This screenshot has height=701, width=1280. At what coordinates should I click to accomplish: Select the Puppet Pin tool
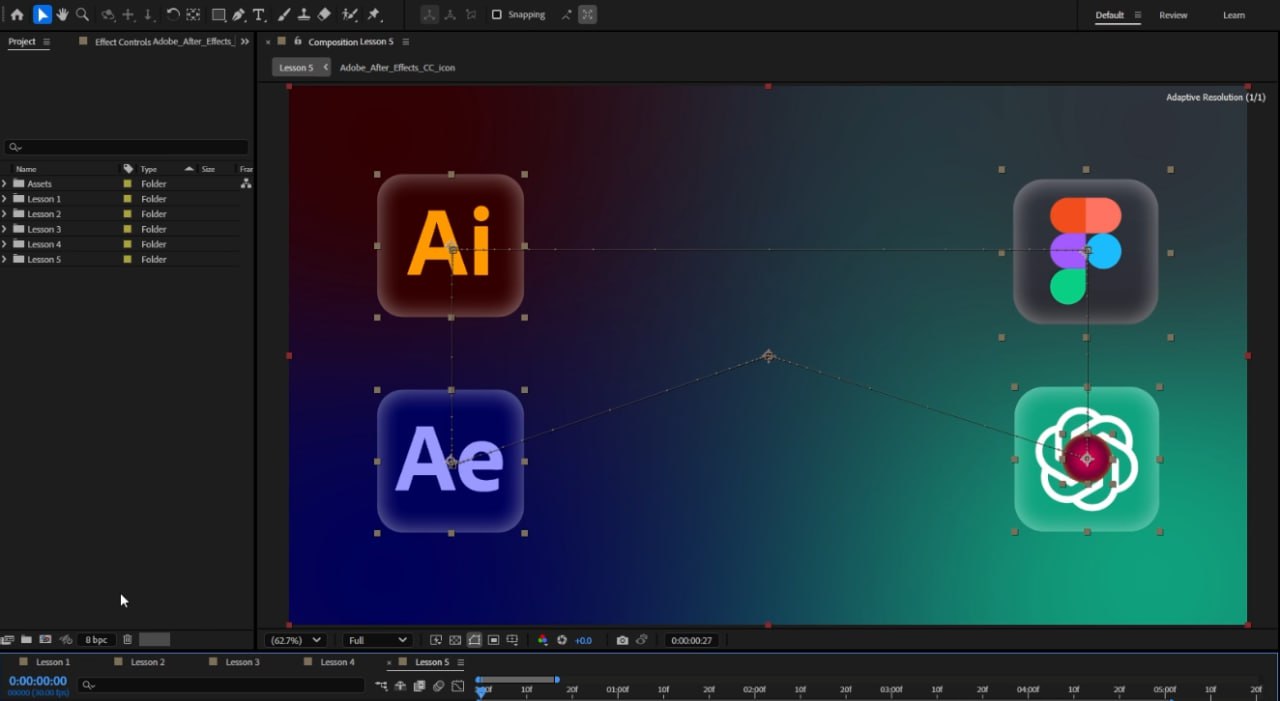pos(374,15)
